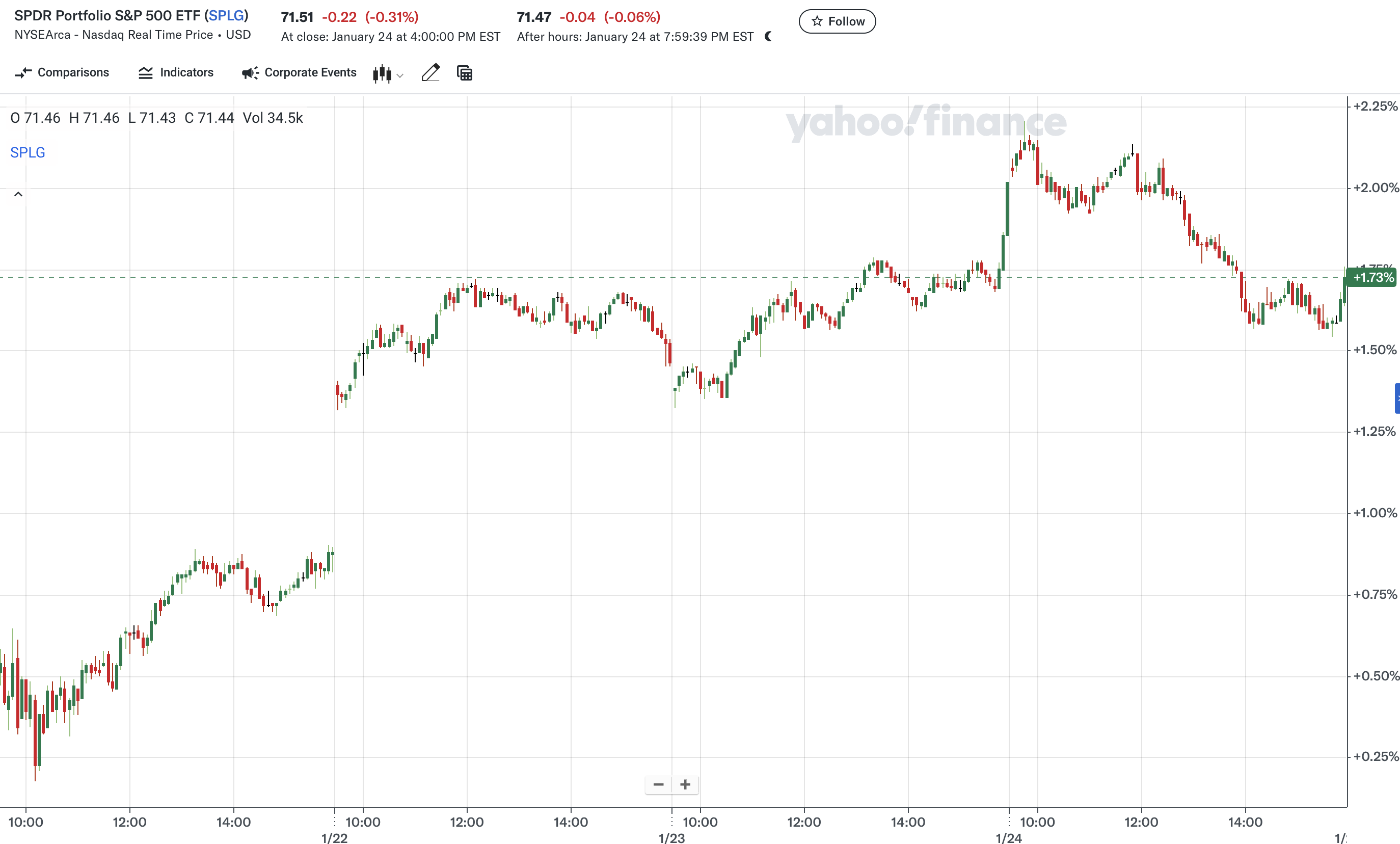Viewport: 1400px width, 844px height.
Task: Click the star icon in the Follow button
Action: coord(817,21)
